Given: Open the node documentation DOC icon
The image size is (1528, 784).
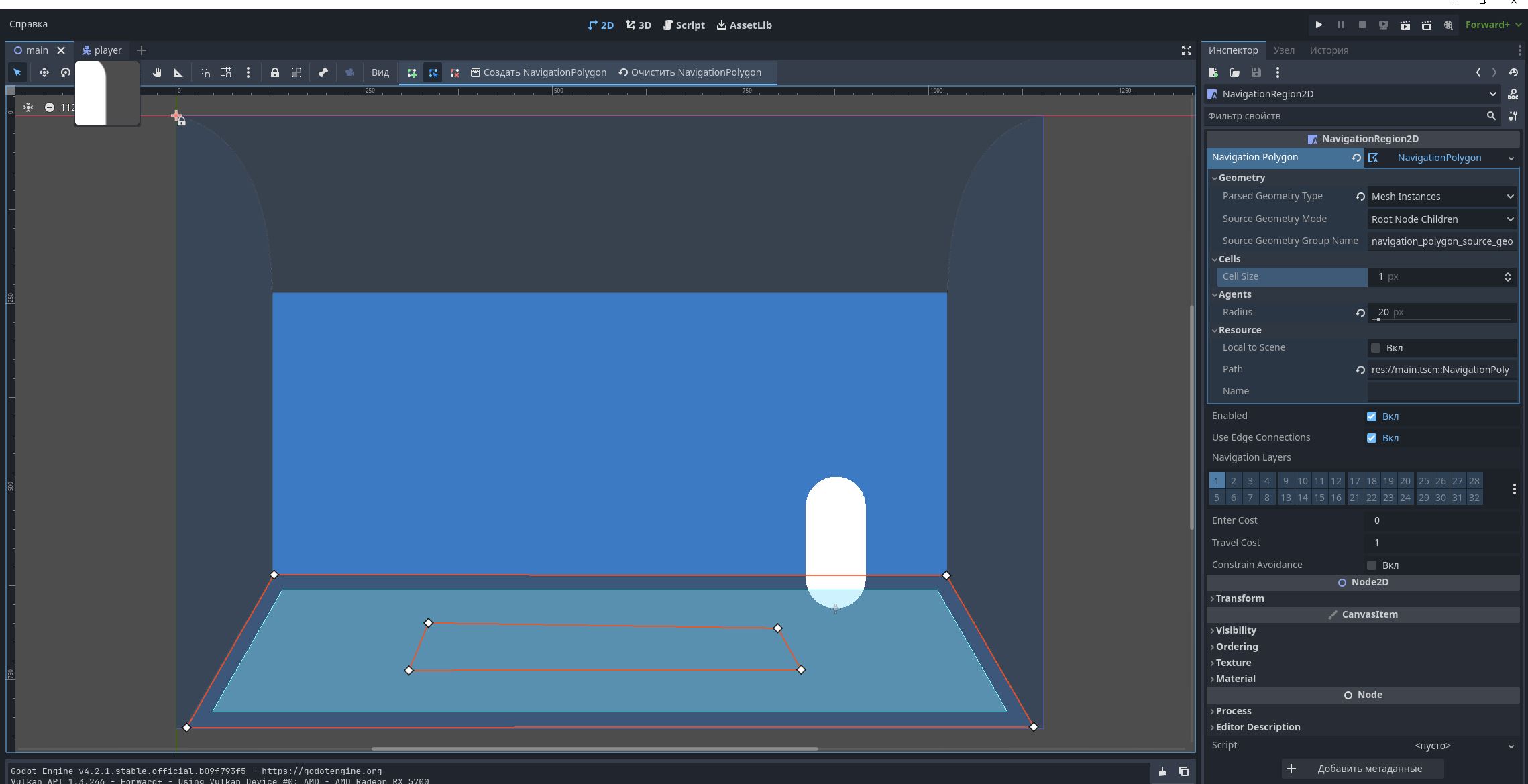Looking at the screenshot, I should pyautogui.click(x=1513, y=94).
